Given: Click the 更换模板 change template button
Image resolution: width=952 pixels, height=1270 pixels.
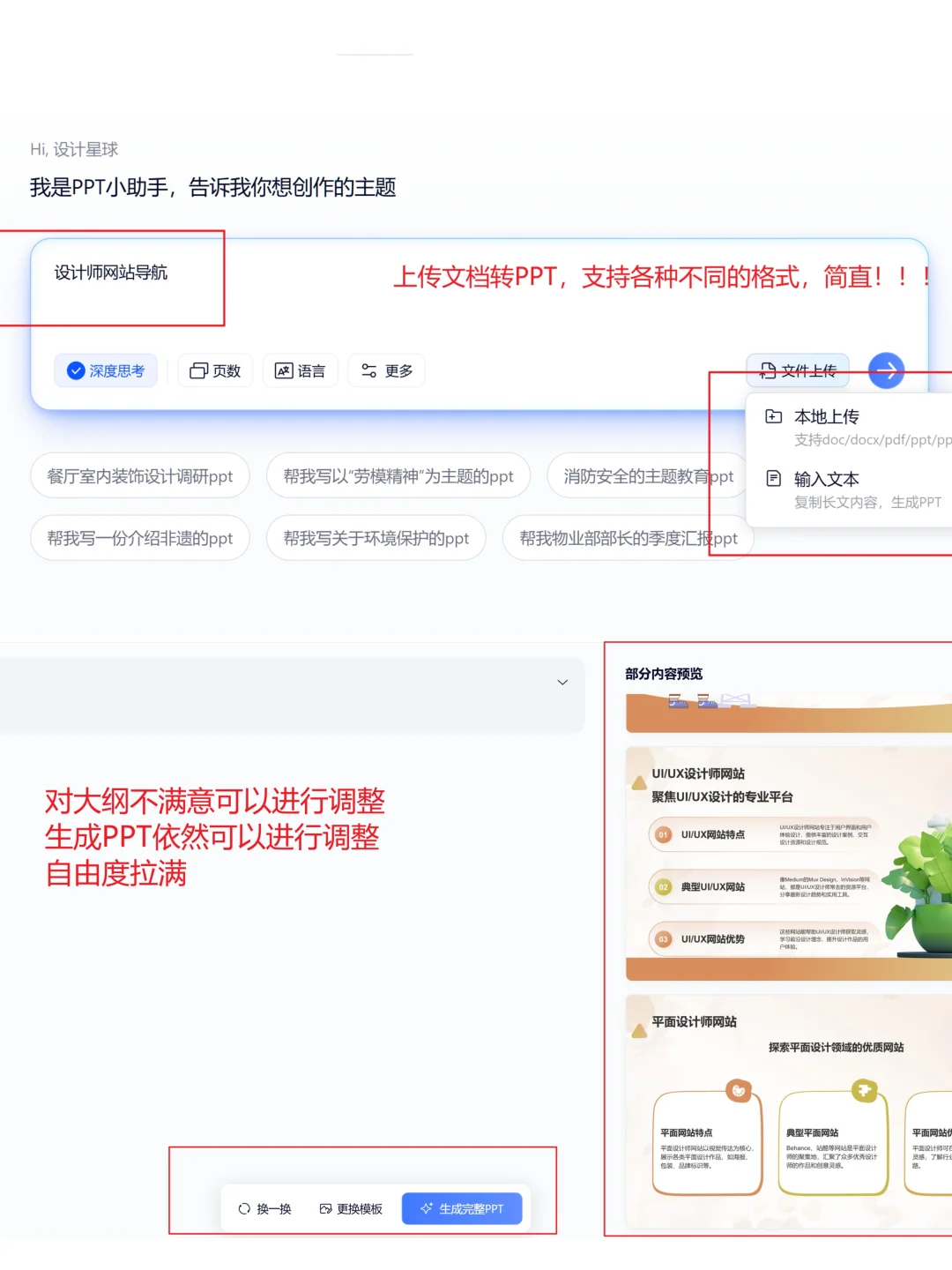Looking at the screenshot, I should coord(349,1208).
